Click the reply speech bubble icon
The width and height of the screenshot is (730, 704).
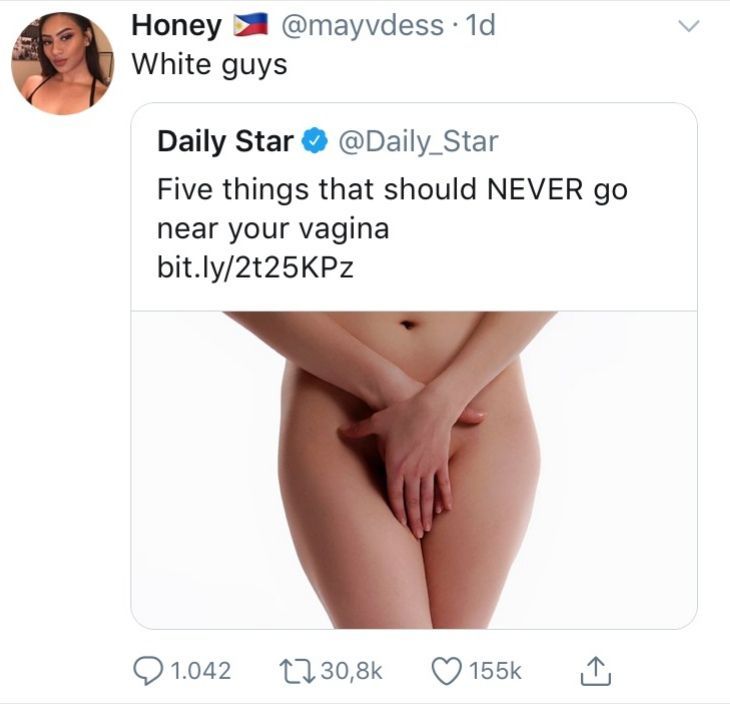click(146, 670)
